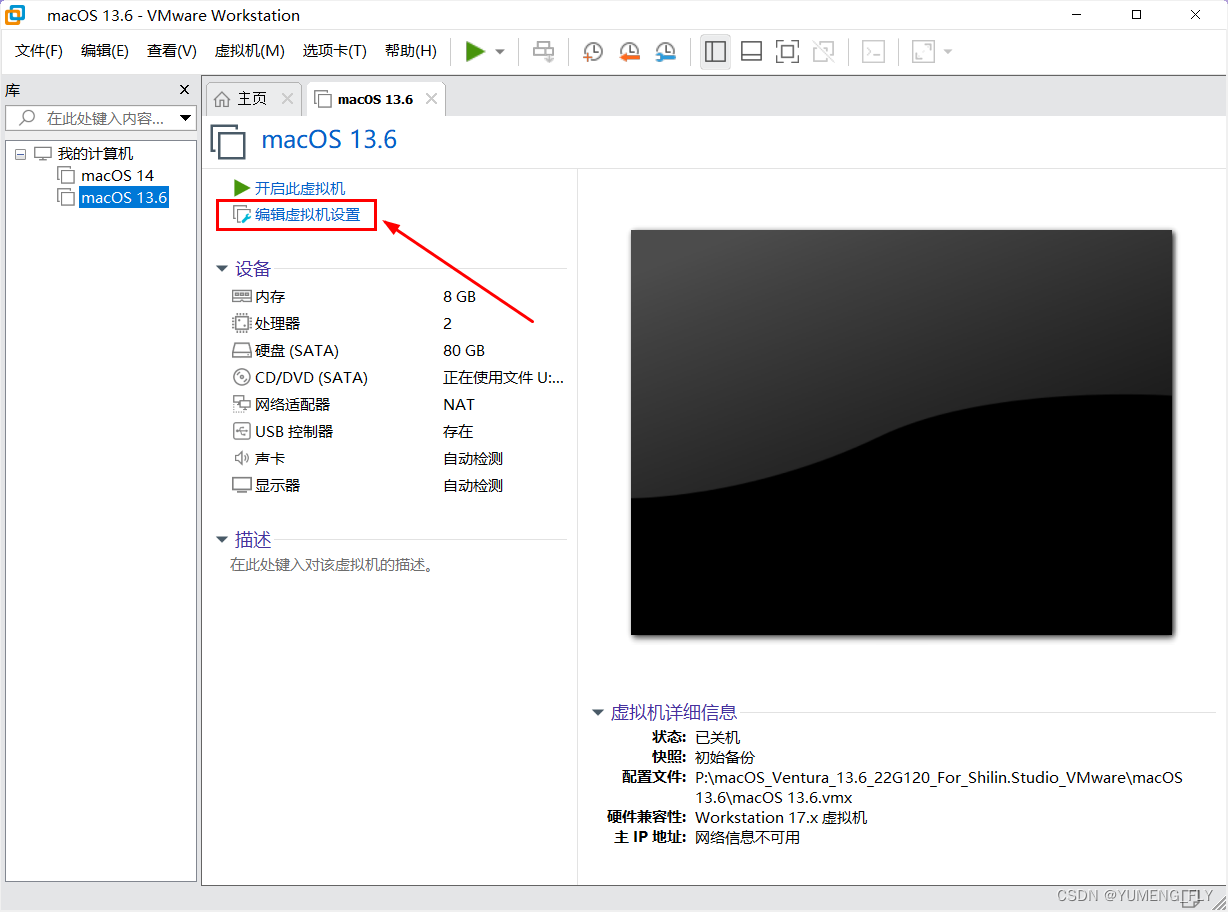Close the macOS 13.6 tab
1228x912 pixels.
431,99
